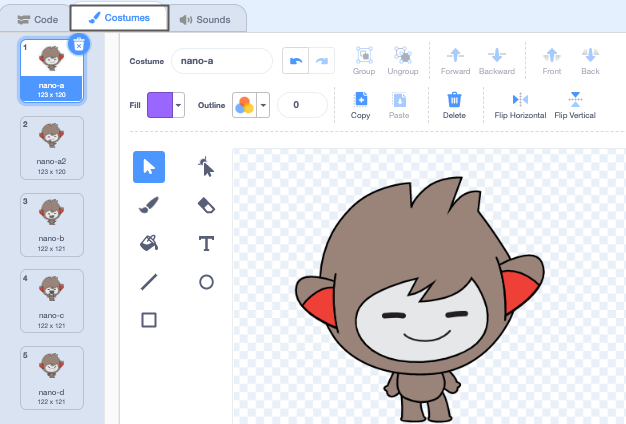
Task: Select the Eraser tool
Action: pyautogui.click(x=206, y=205)
